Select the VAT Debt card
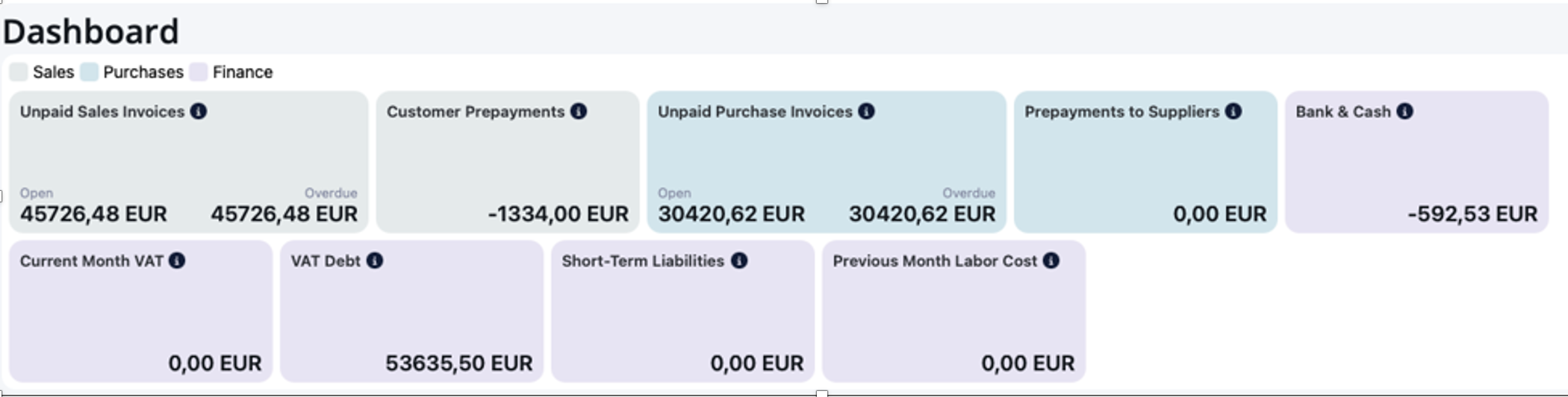This screenshot has height=397, width=1568. (411, 310)
